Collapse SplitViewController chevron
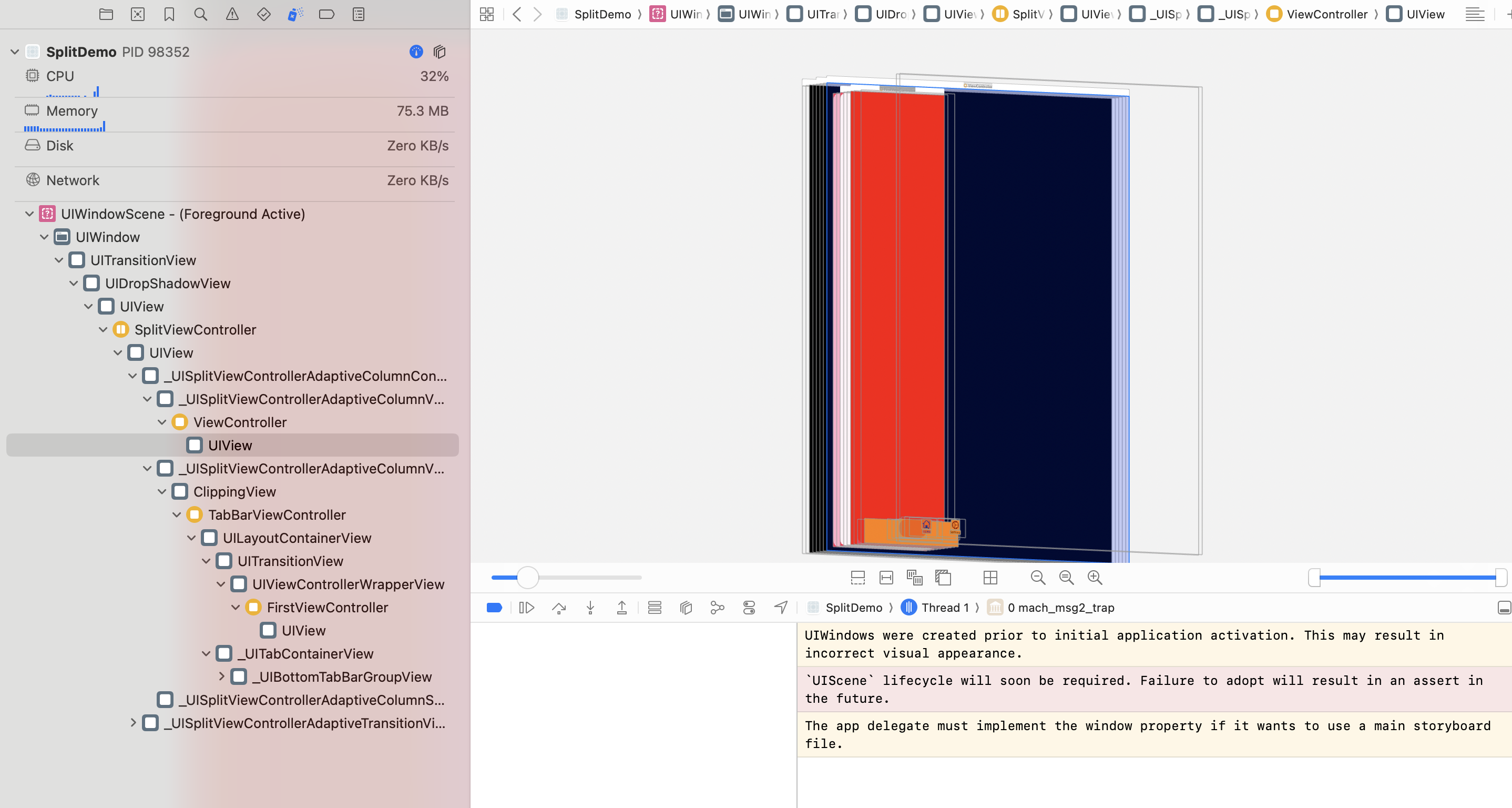Viewport: 1512px width, 808px height. (x=103, y=330)
